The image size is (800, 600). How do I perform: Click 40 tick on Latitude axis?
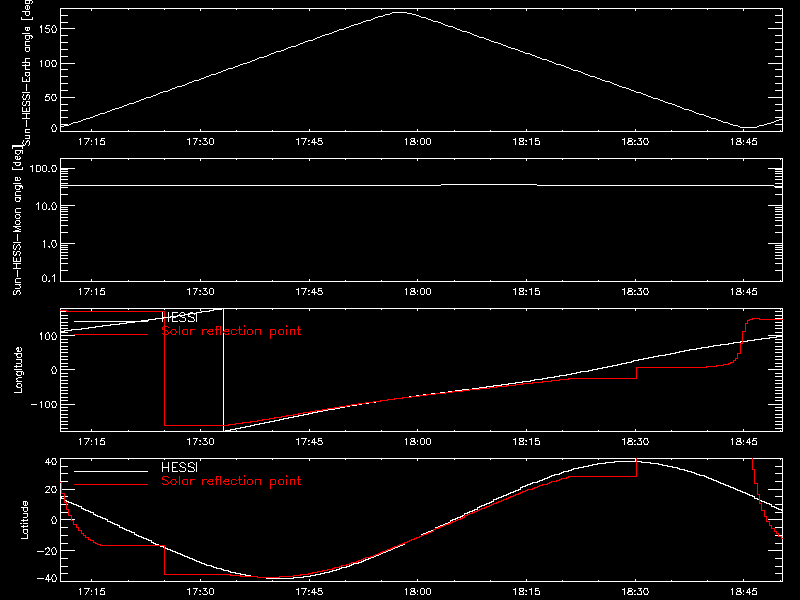click(x=51, y=462)
